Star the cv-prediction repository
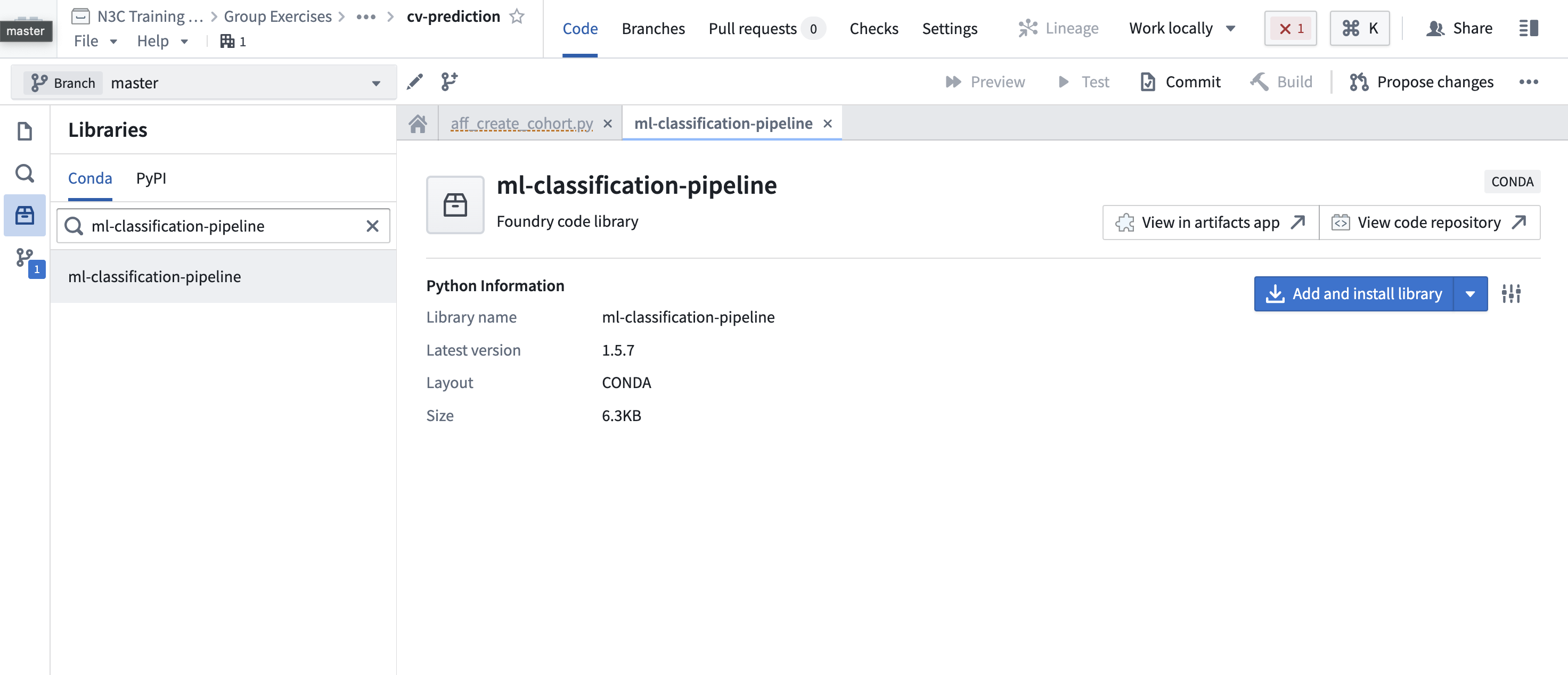1568x675 pixels. tap(517, 17)
